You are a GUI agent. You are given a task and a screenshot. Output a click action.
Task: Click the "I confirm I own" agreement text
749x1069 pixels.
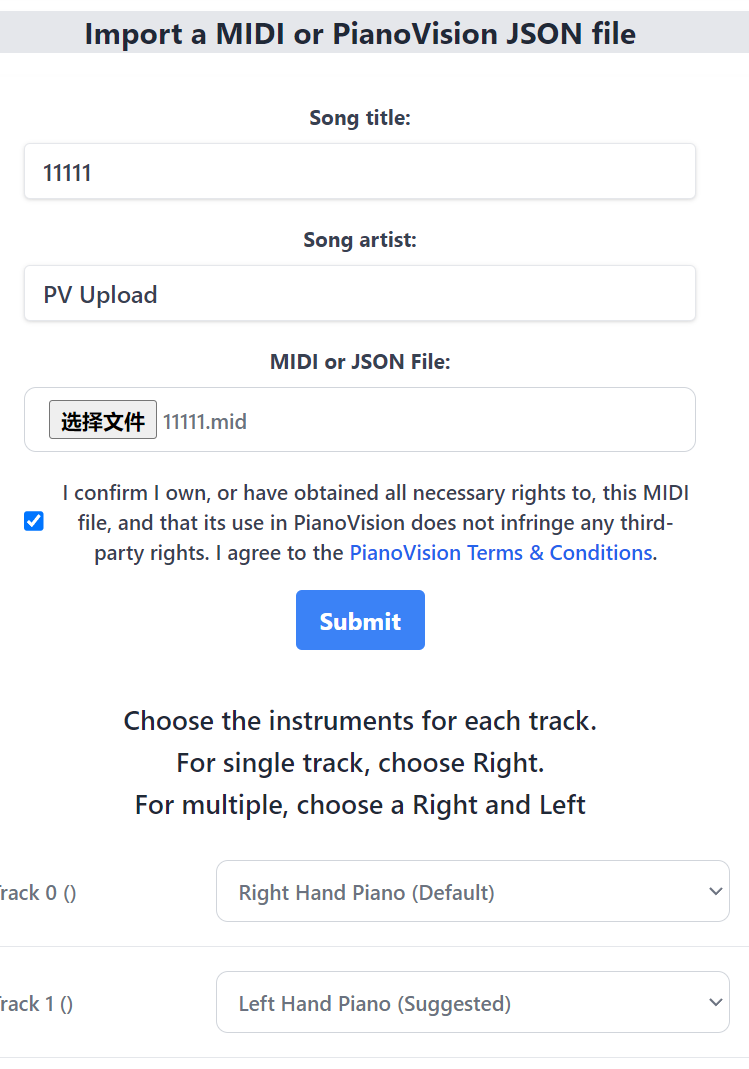[x=375, y=493]
